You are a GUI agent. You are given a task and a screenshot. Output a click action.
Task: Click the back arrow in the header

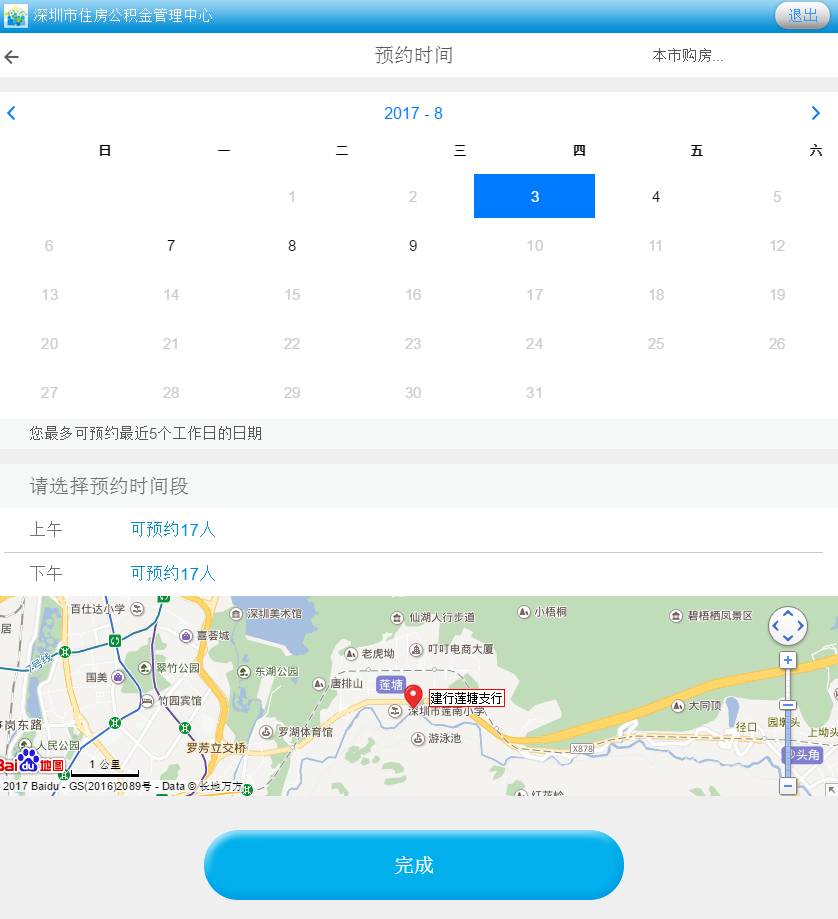click(12, 57)
